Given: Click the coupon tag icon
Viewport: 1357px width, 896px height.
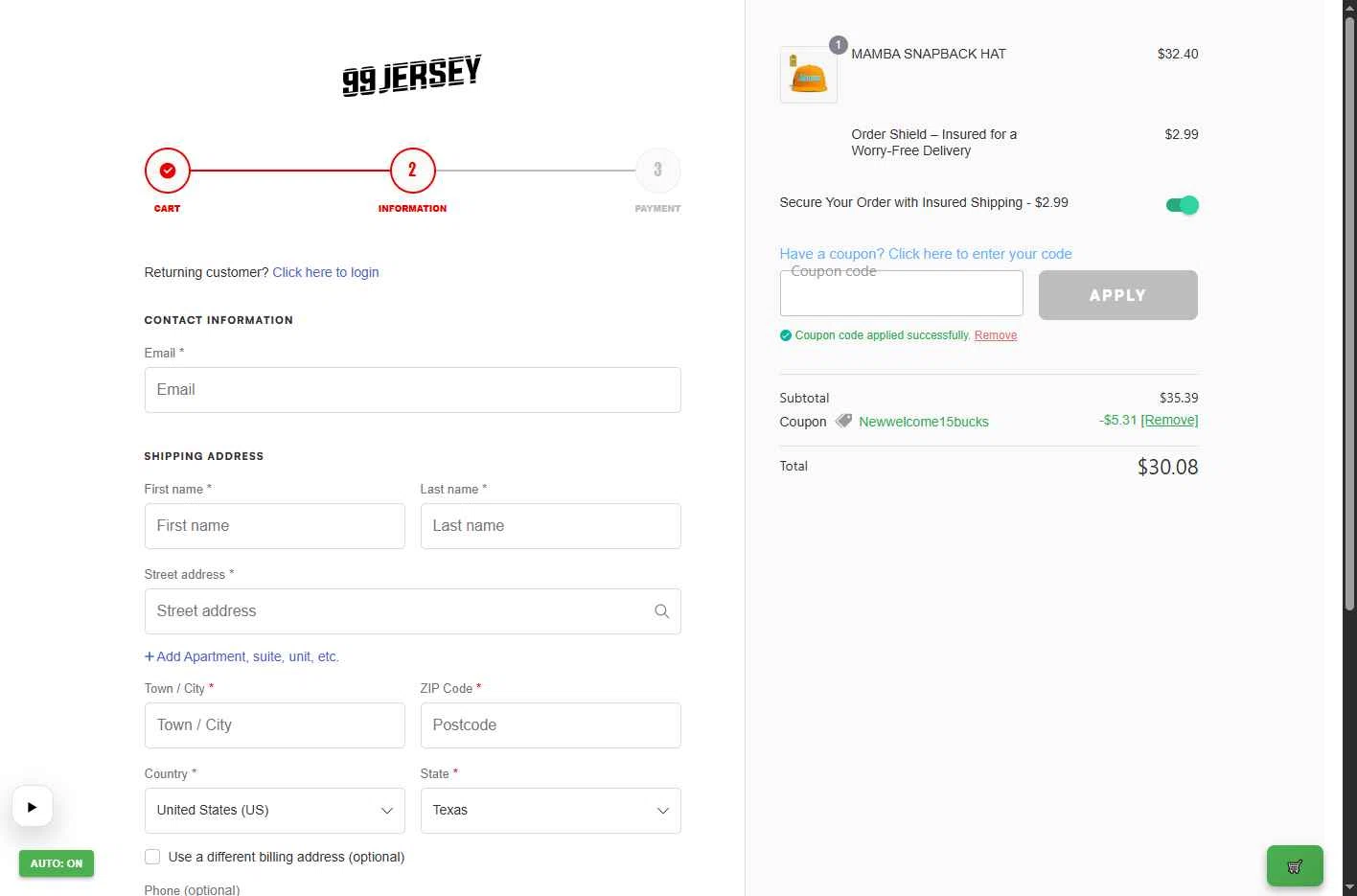Looking at the screenshot, I should pos(843,421).
